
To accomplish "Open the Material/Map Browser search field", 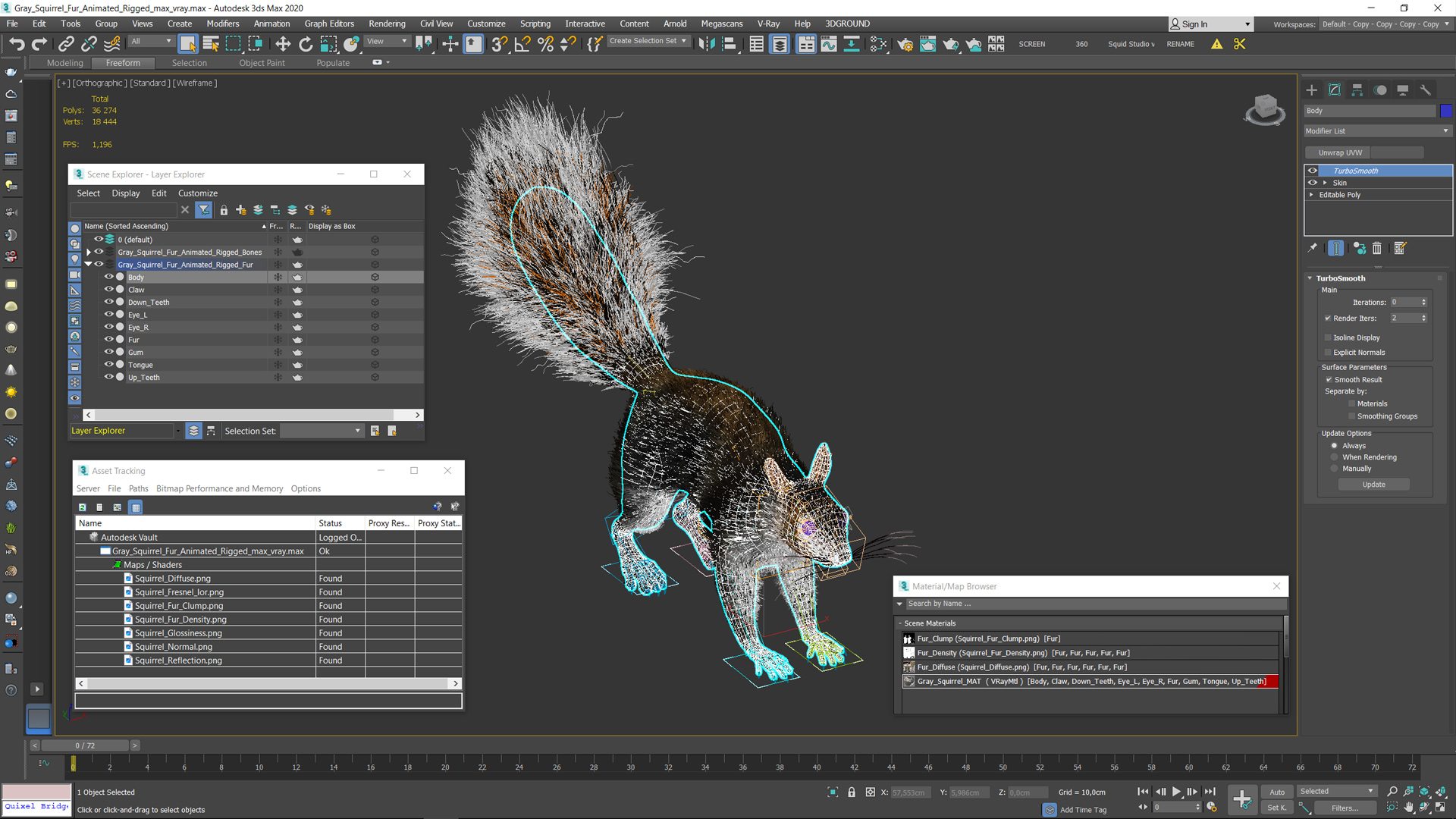I will coord(1090,603).
